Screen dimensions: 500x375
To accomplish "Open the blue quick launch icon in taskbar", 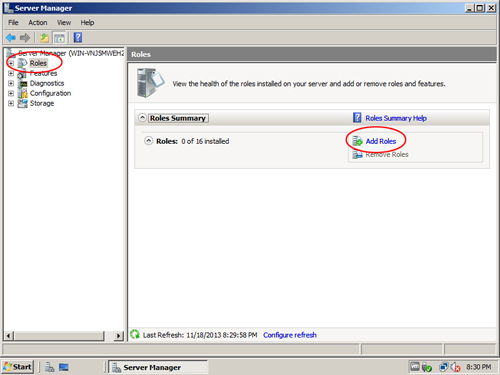I will click(x=64, y=367).
